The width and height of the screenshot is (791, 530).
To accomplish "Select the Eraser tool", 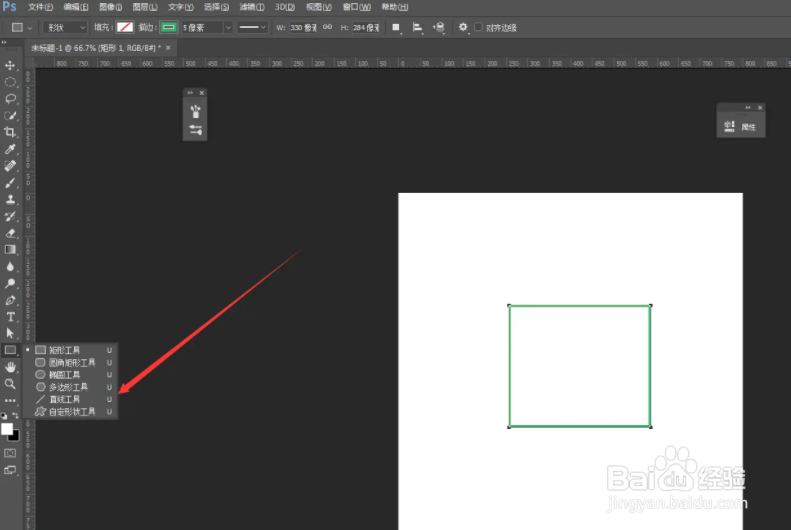I will point(10,233).
